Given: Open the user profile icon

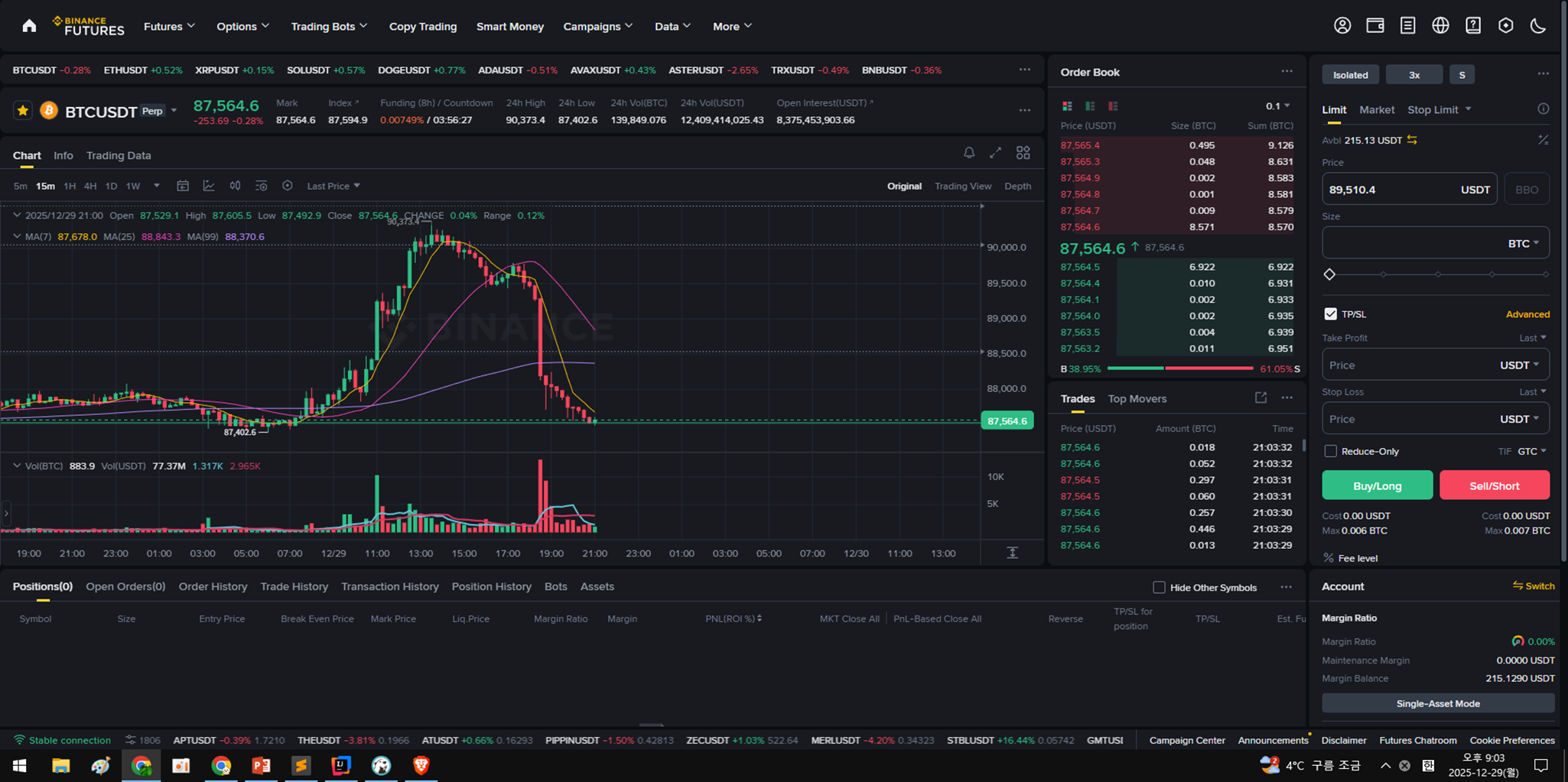Looking at the screenshot, I should (x=1342, y=25).
